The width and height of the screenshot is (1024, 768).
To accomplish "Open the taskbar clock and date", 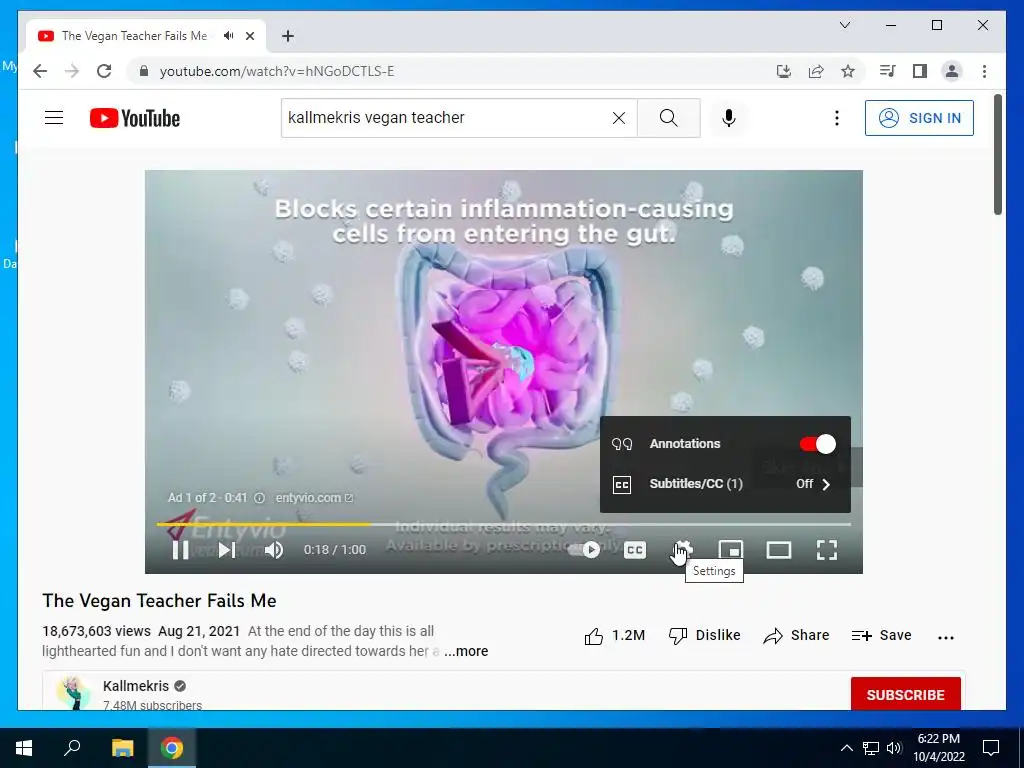I will pos(938,748).
